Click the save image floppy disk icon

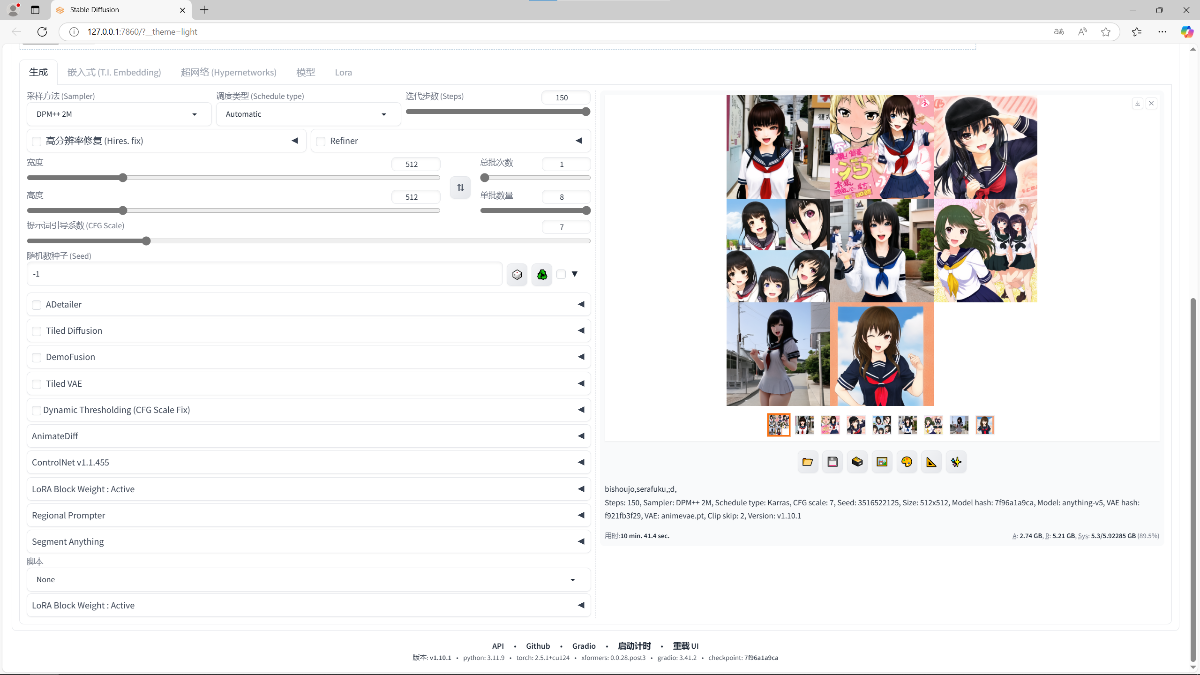click(x=832, y=462)
